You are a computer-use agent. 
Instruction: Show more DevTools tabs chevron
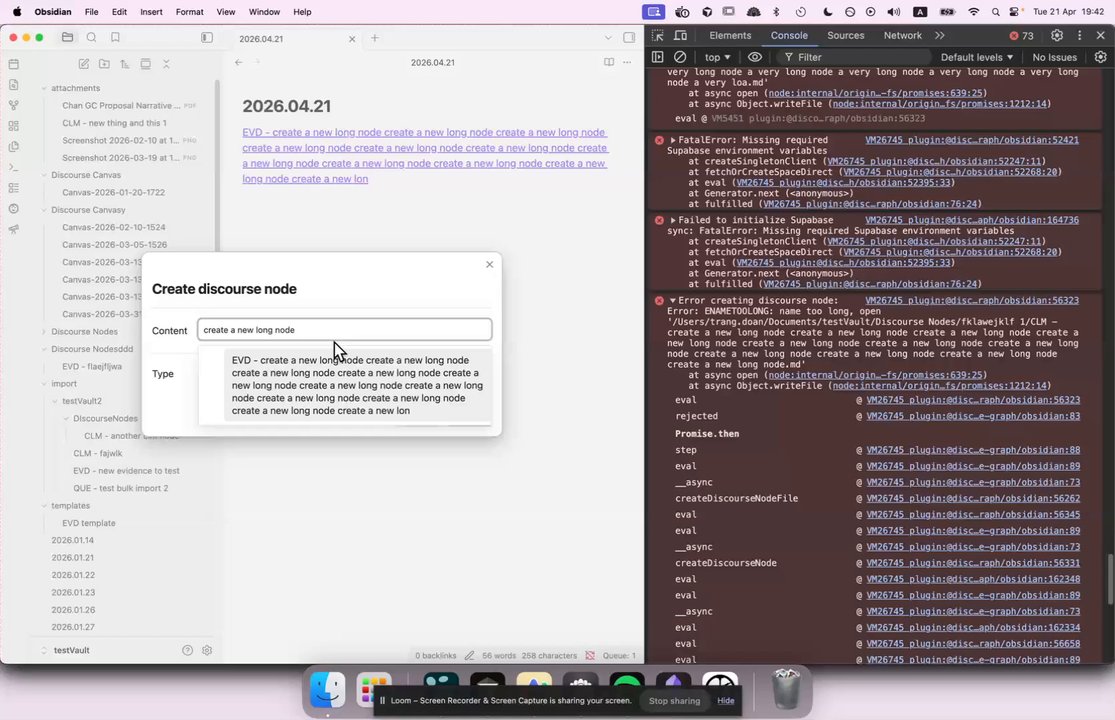pyautogui.click(x=940, y=36)
